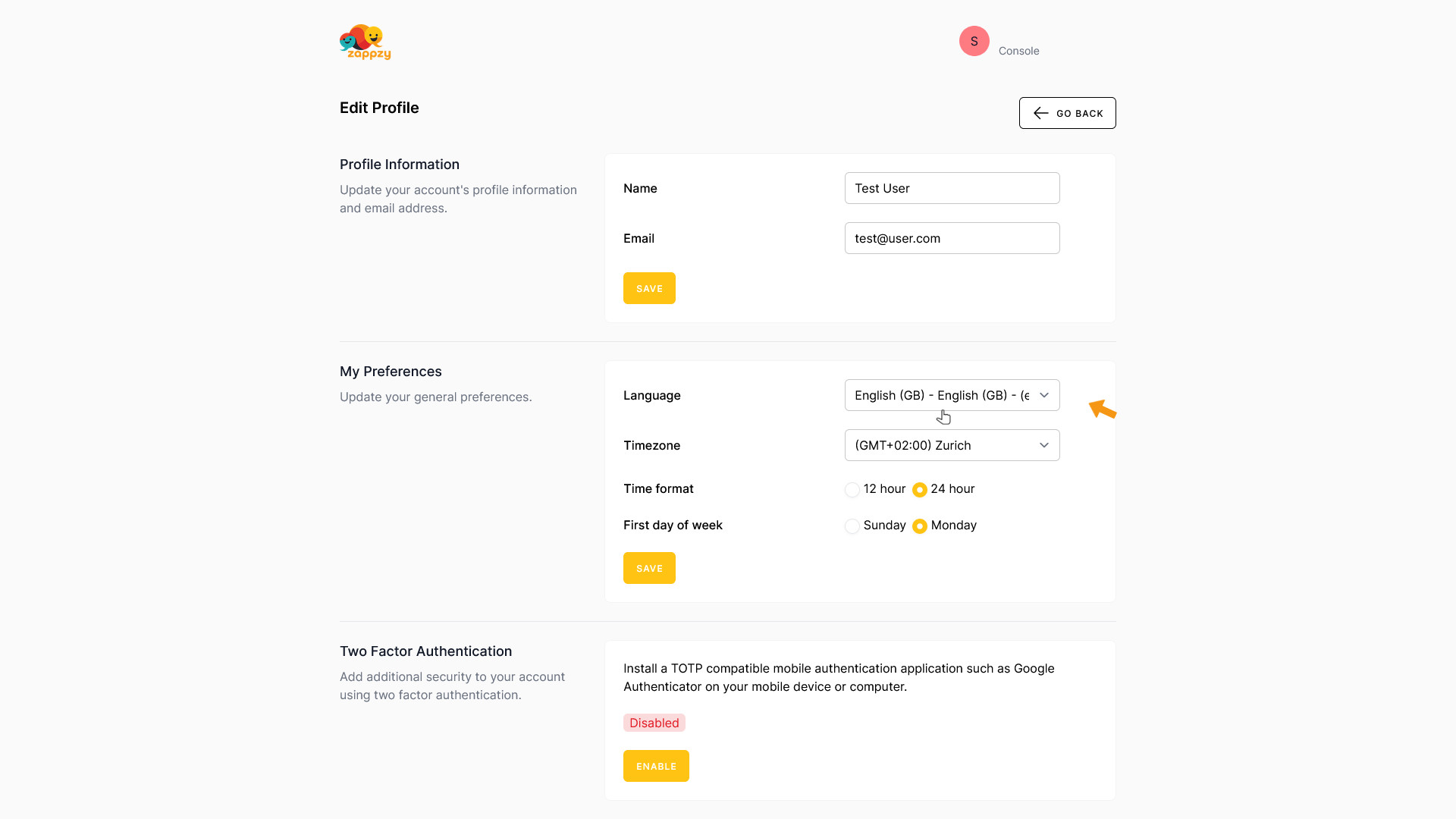Open the Console link

point(1018,51)
